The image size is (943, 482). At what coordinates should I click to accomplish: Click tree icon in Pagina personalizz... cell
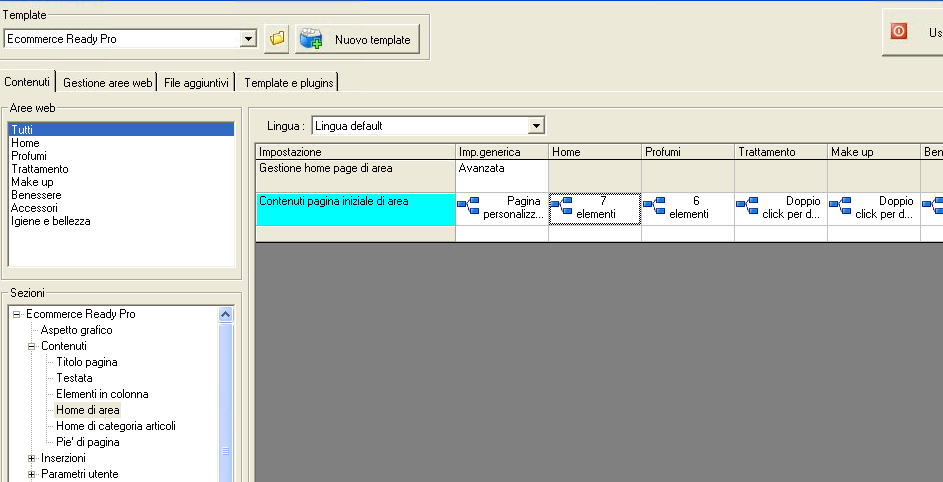click(468, 205)
